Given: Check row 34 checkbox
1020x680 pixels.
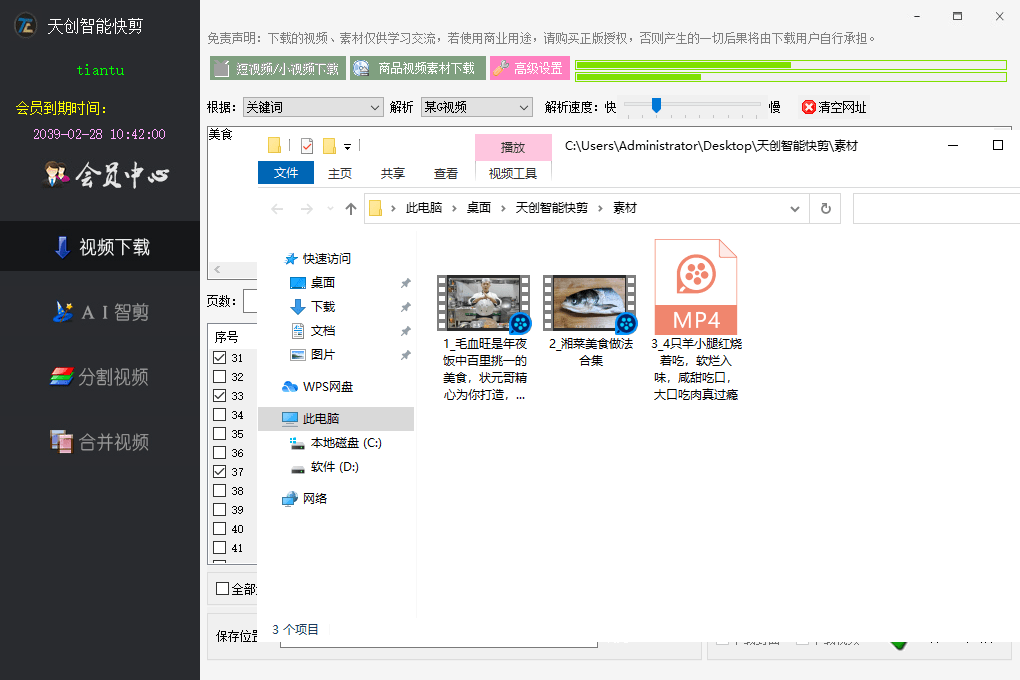Looking at the screenshot, I should (x=220, y=415).
